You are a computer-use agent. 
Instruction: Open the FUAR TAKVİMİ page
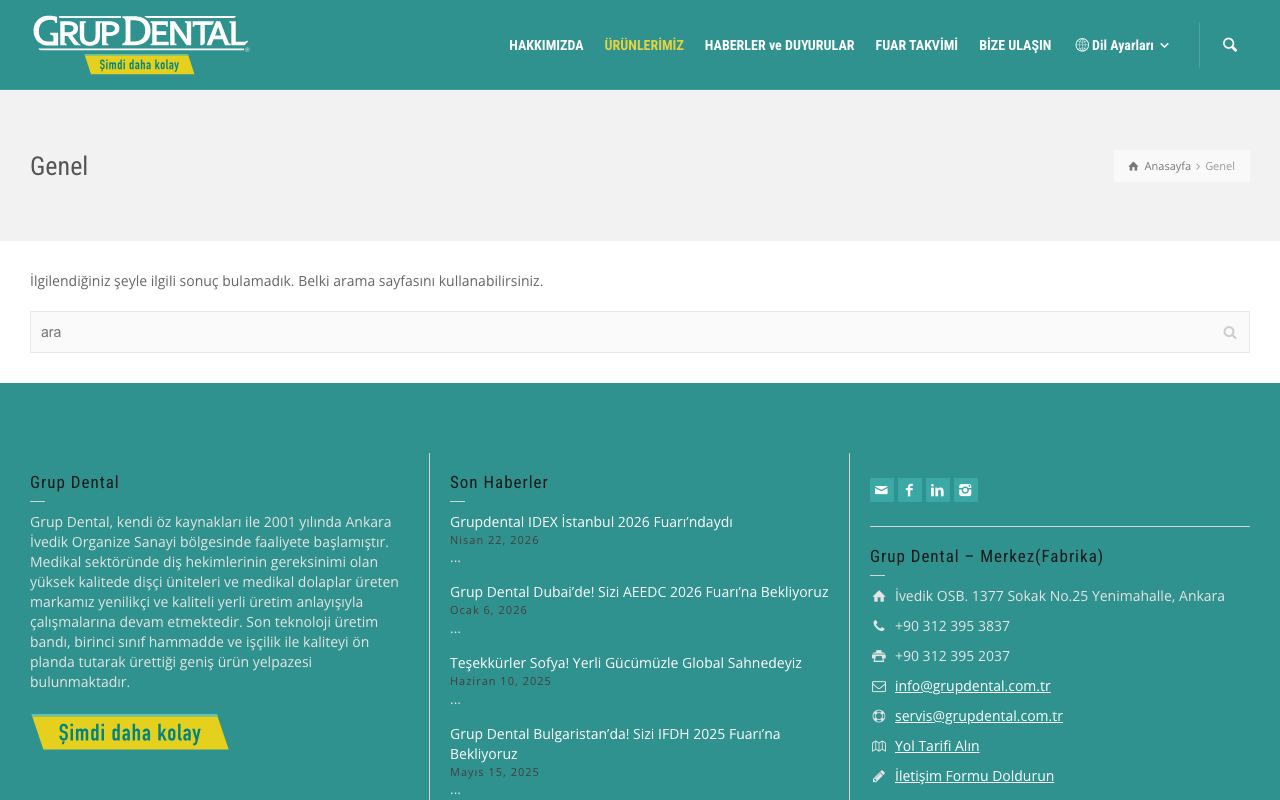coord(916,45)
